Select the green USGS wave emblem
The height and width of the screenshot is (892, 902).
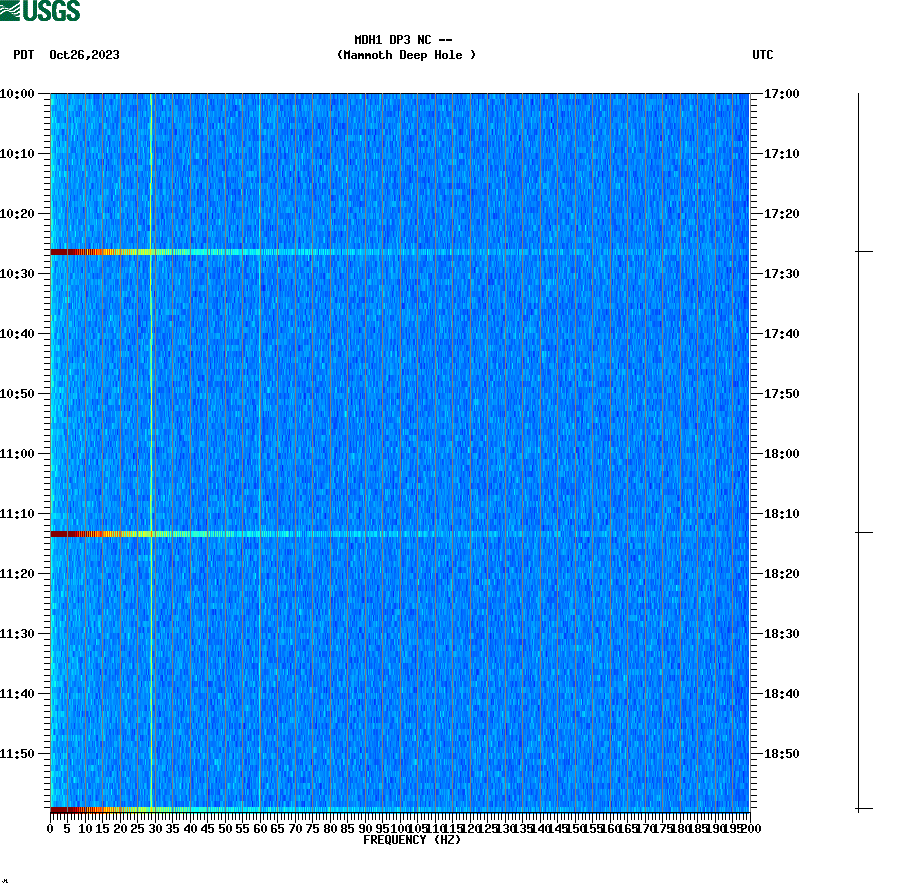click(x=12, y=13)
